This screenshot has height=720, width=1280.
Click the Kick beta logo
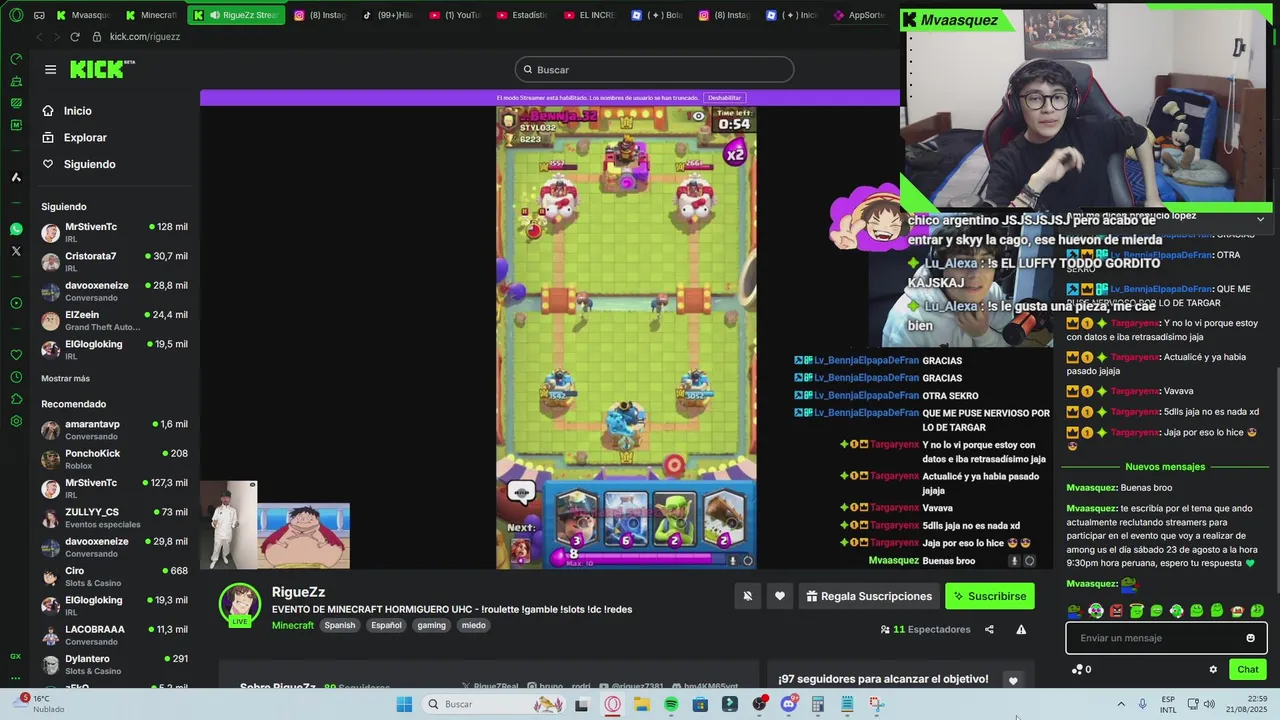(102, 69)
